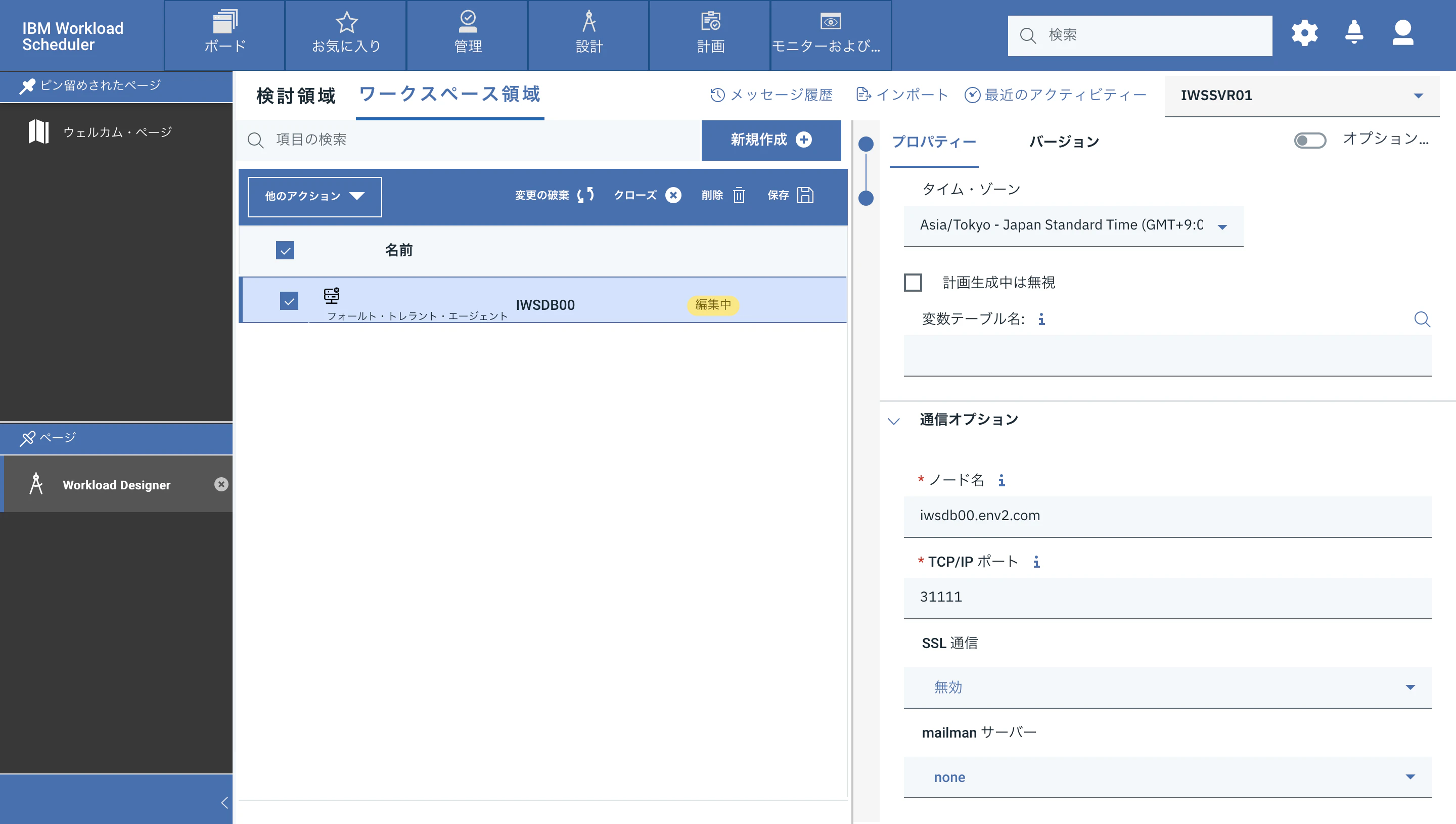Click into the 検索 search field
The height and width of the screenshot is (824, 1456).
[1140, 36]
